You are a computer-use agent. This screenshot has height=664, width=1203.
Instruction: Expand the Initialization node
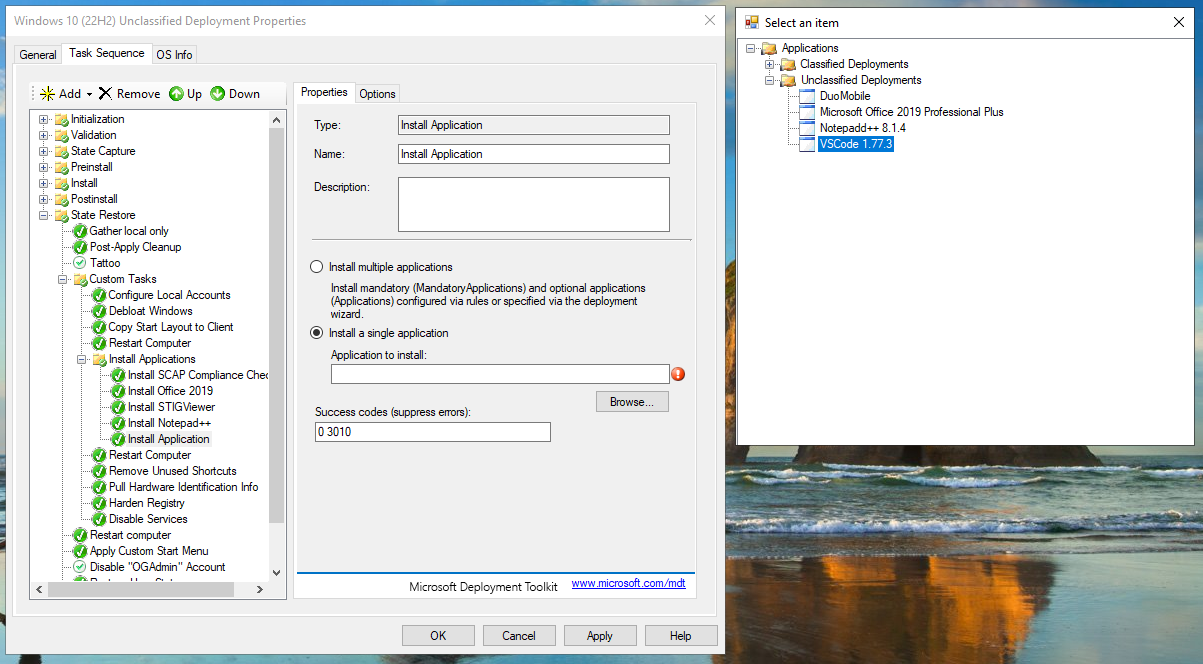tap(42, 118)
